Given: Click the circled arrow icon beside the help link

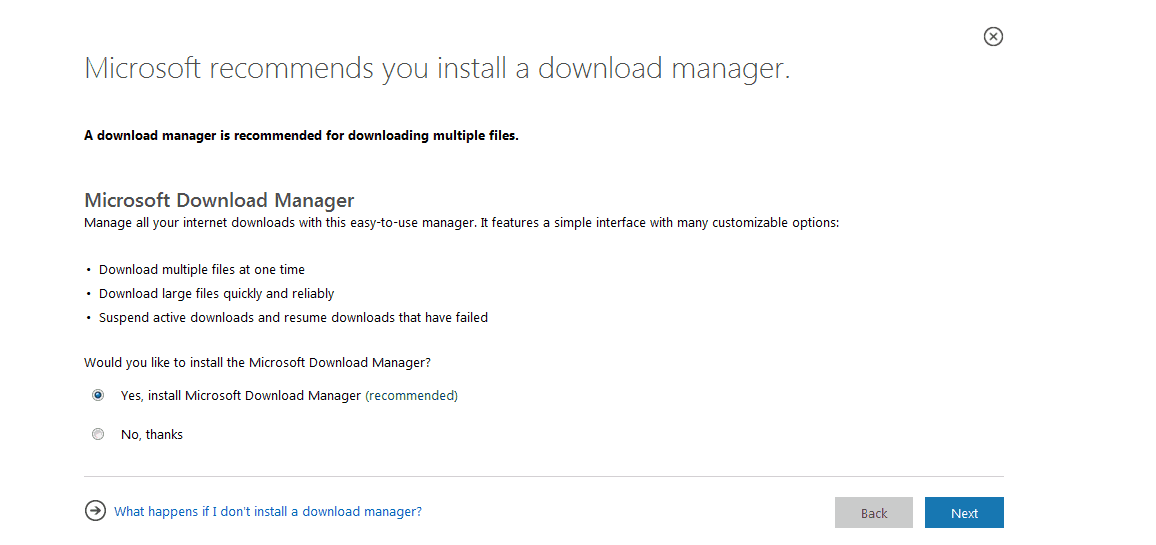Looking at the screenshot, I should point(95,510).
